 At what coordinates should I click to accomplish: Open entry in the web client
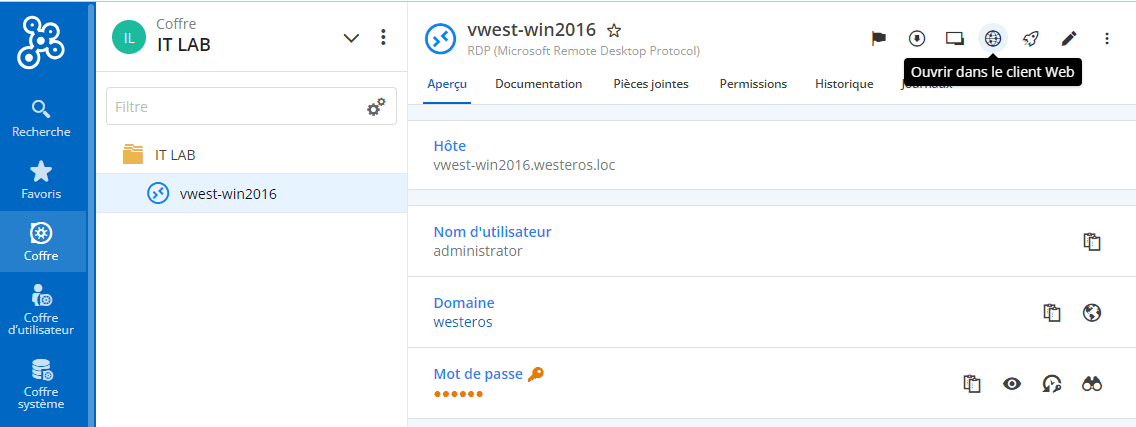pos(992,38)
